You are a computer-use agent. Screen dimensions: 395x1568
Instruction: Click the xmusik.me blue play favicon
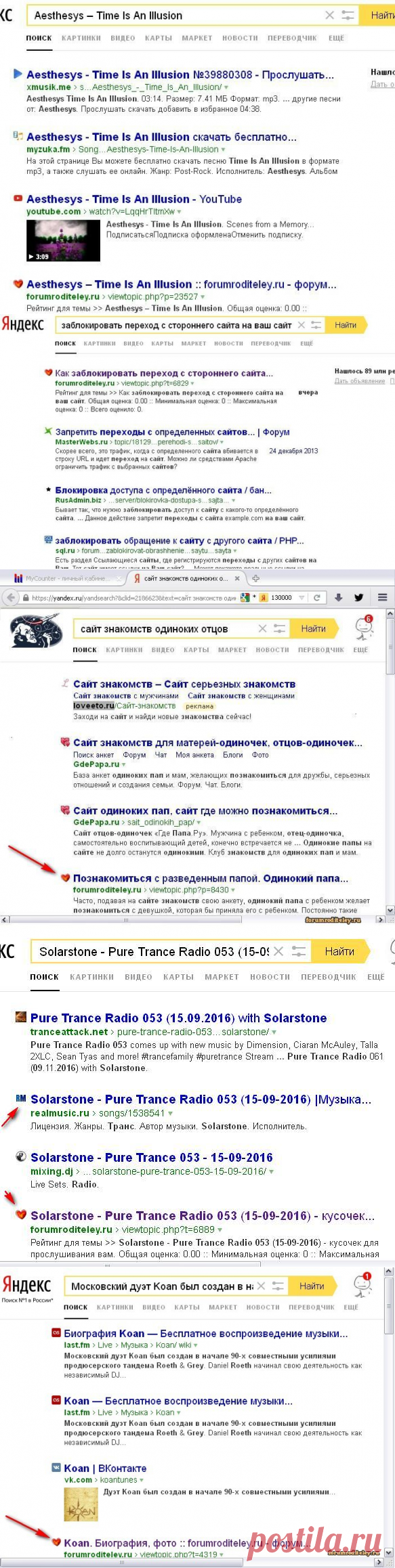click(18, 74)
